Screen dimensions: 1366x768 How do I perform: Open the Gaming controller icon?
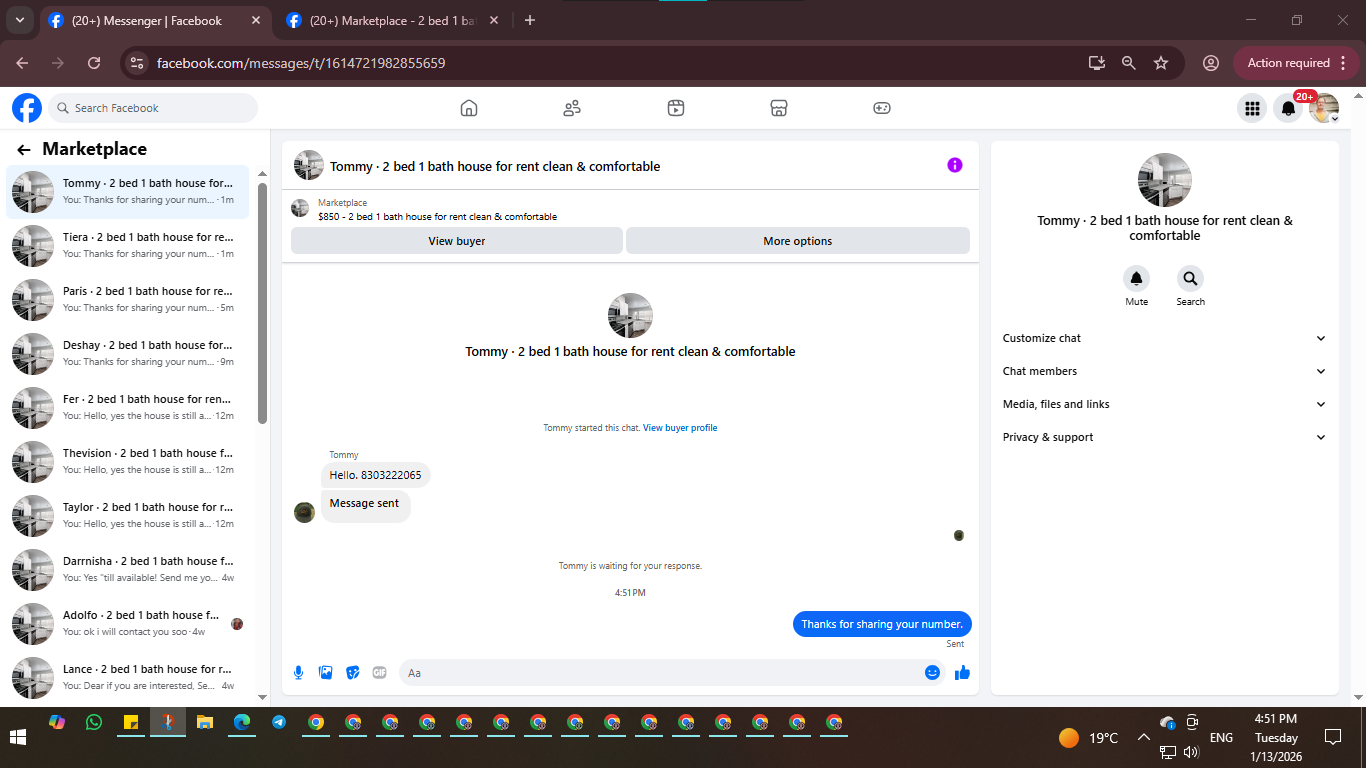(x=882, y=108)
